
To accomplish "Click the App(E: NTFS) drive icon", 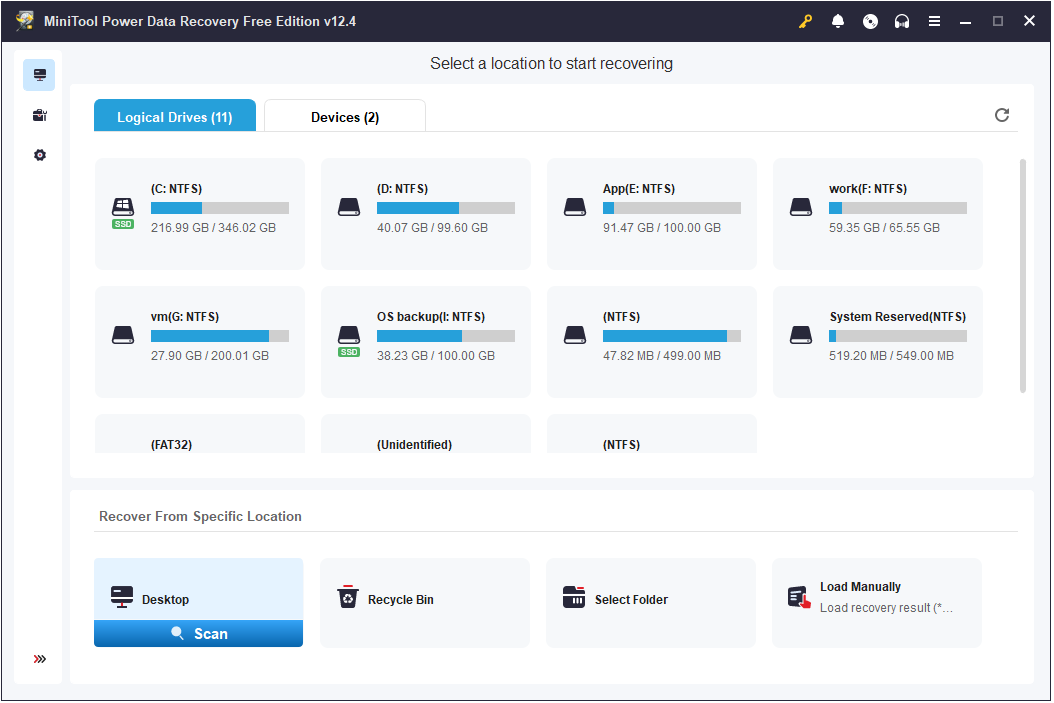I will [575, 207].
